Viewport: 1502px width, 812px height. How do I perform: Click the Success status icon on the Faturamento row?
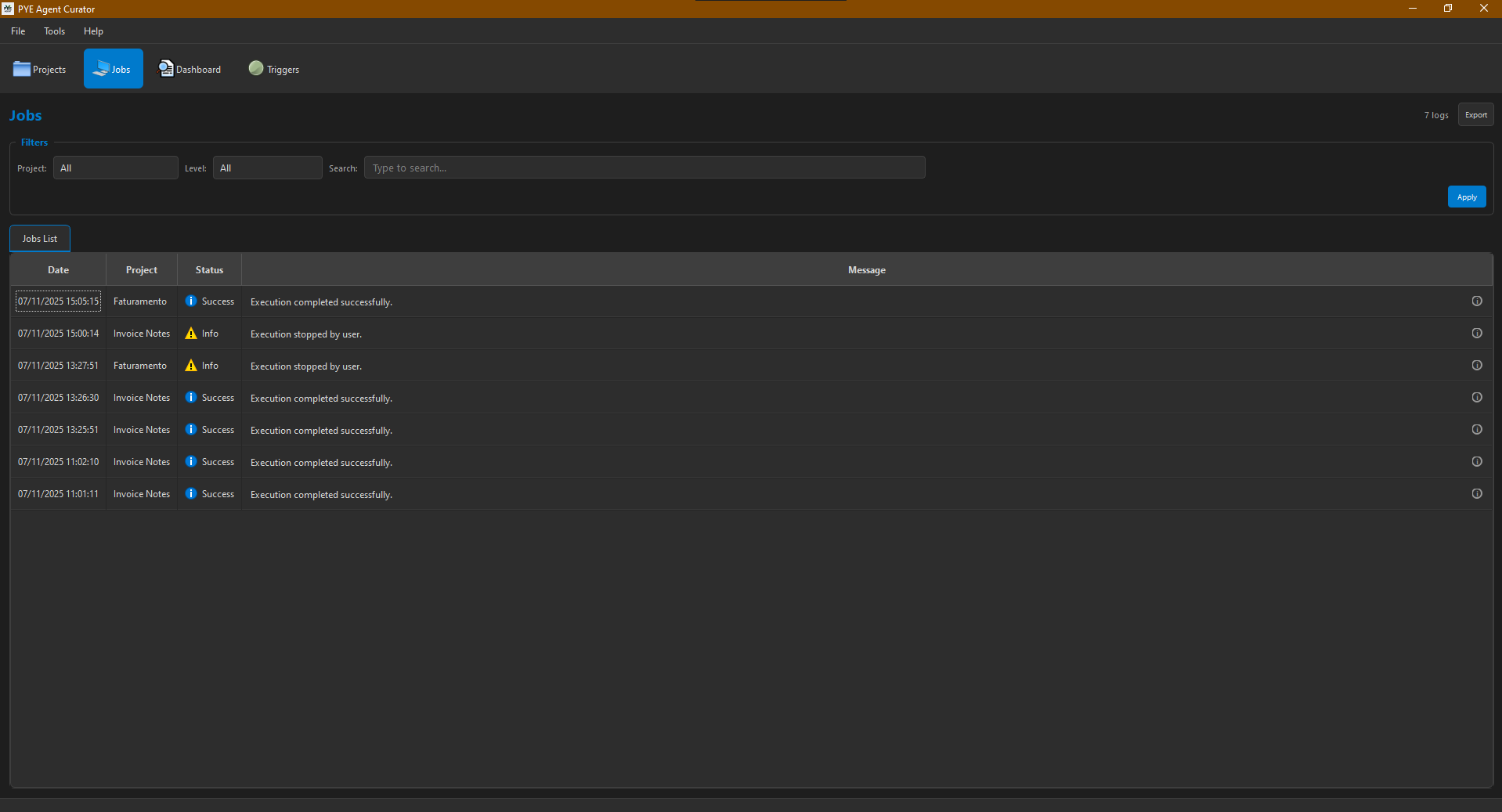click(190, 300)
